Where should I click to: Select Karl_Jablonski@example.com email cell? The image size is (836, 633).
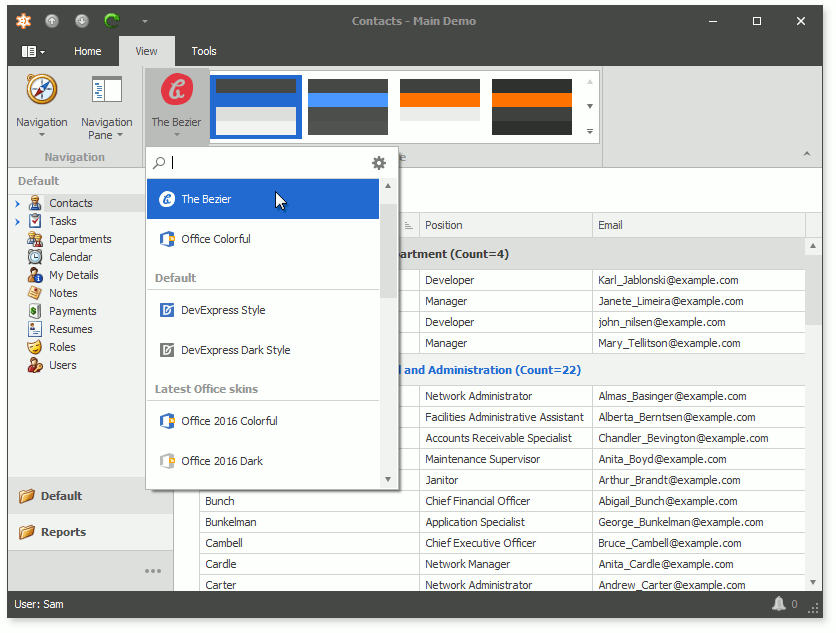[698, 280]
